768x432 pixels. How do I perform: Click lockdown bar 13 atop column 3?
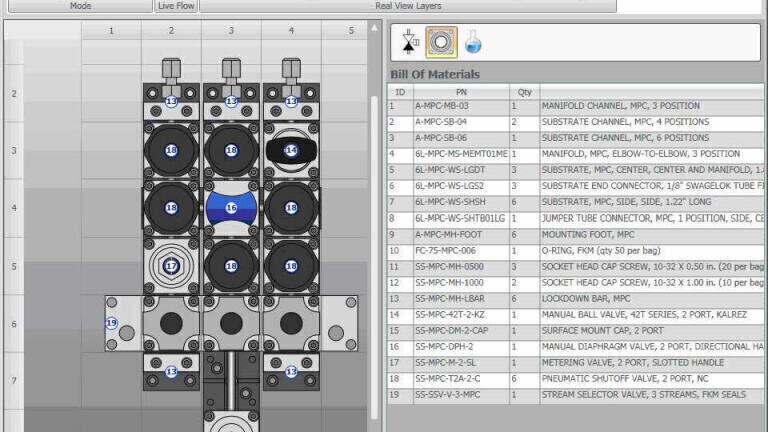pos(231,101)
